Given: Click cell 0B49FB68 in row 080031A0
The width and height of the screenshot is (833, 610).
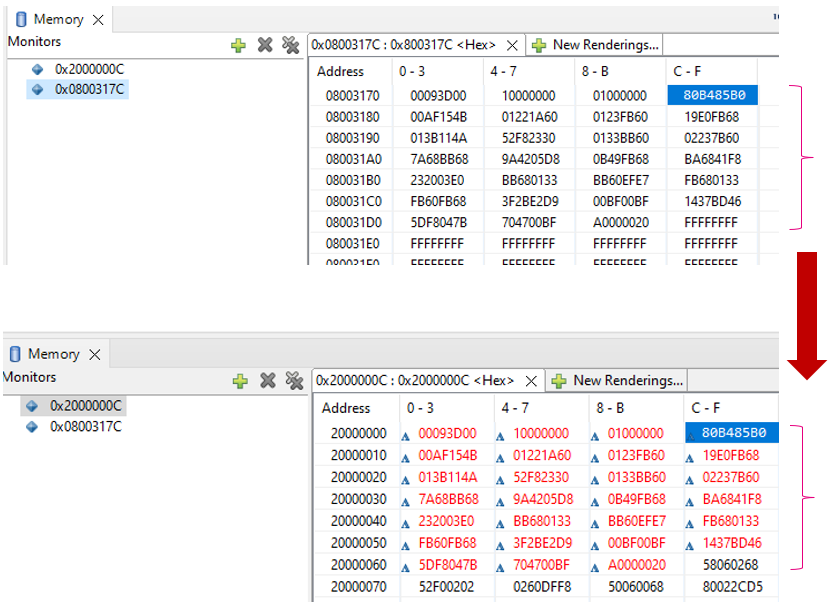Looking at the screenshot, I should (x=621, y=159).
